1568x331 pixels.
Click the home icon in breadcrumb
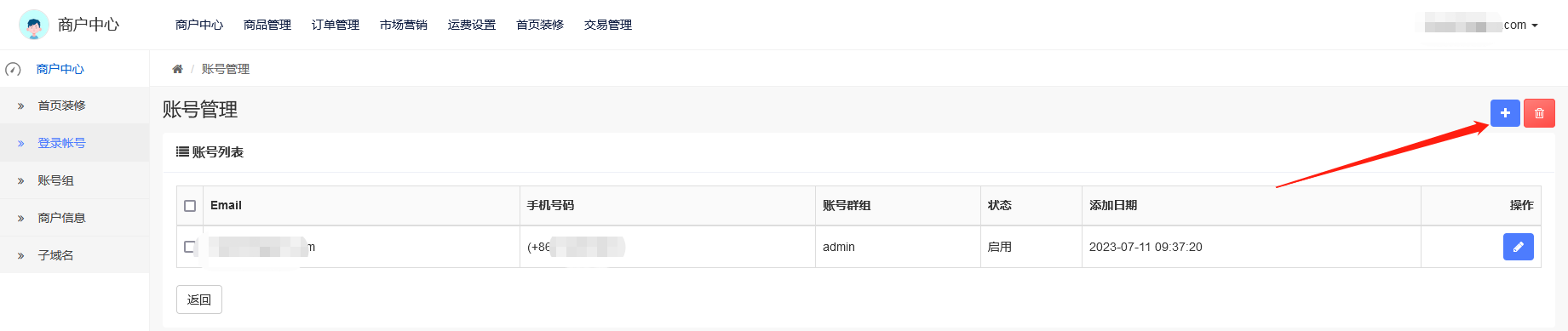point(177,69)
